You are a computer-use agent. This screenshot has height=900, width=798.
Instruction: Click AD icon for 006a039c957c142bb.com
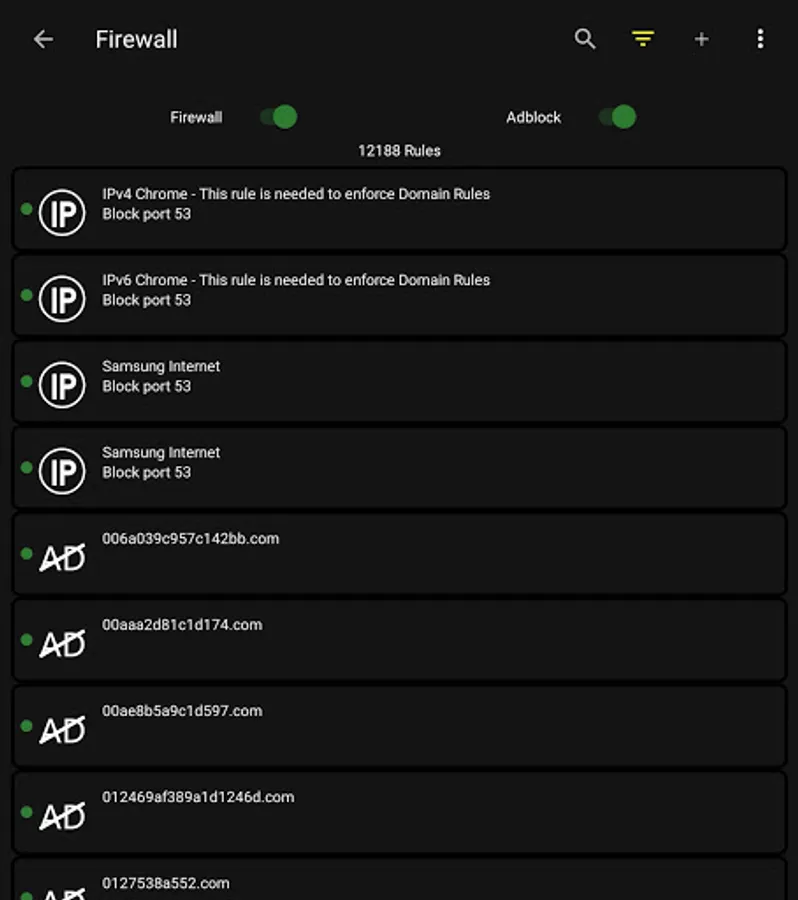point(62,557)
